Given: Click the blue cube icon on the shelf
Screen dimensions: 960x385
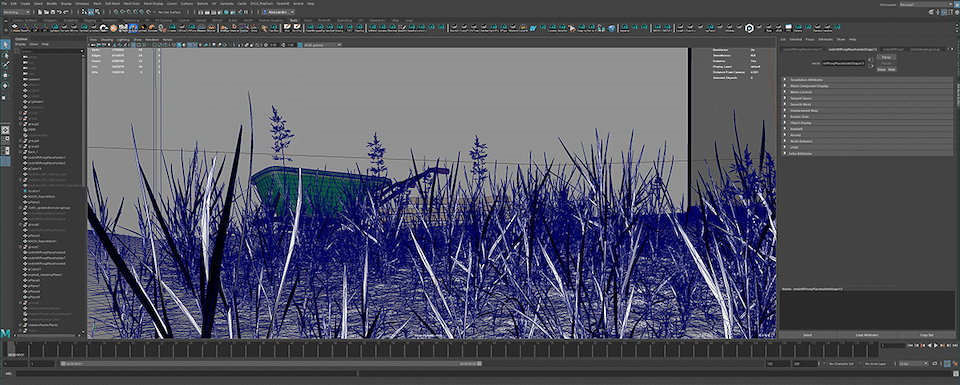Looking at the screenshot, I should point(611,28).
